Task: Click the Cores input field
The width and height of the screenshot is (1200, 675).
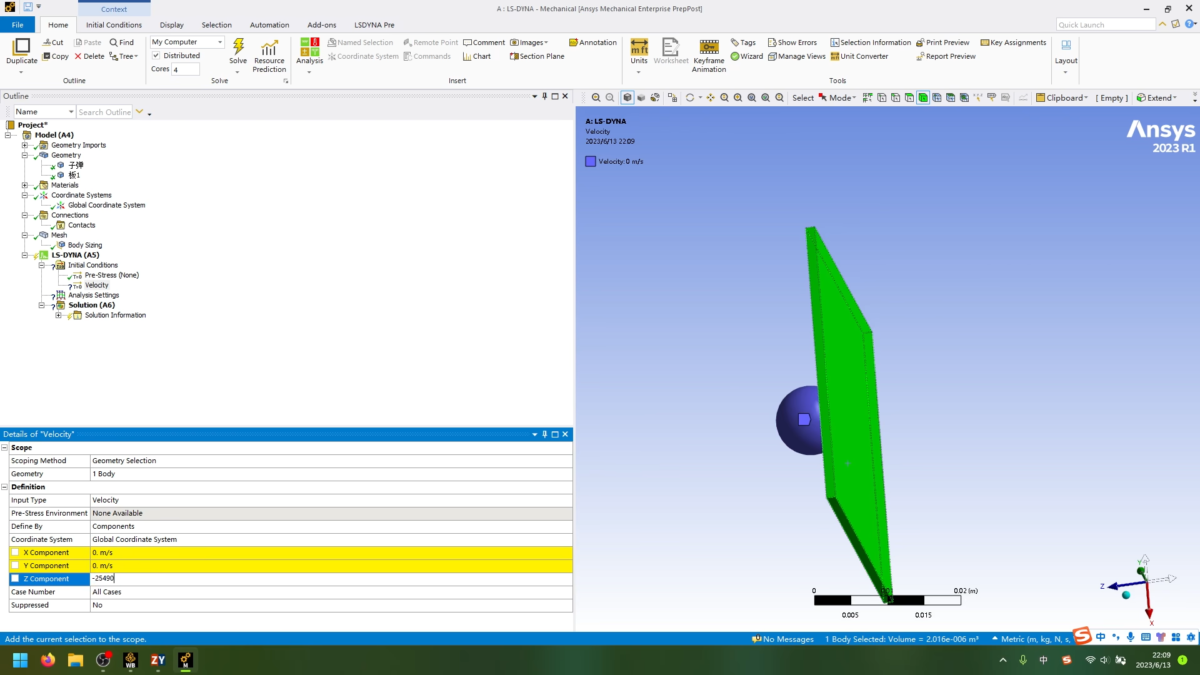Action: point(186,70)
